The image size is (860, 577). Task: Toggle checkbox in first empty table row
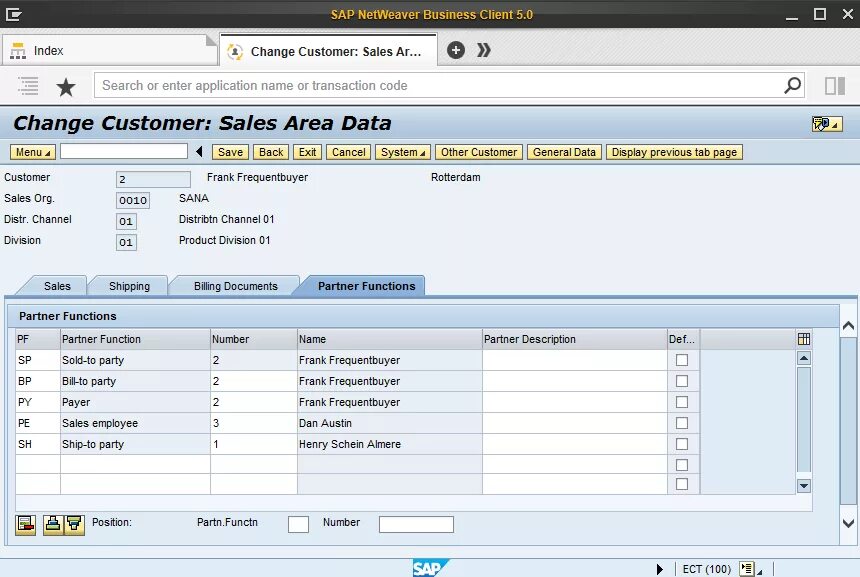point(682,465)
